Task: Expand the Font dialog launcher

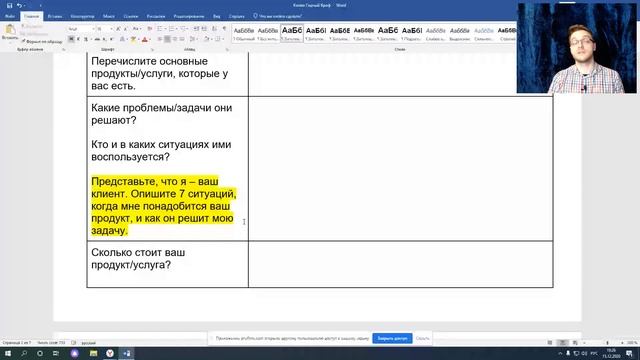Action: 152,49
